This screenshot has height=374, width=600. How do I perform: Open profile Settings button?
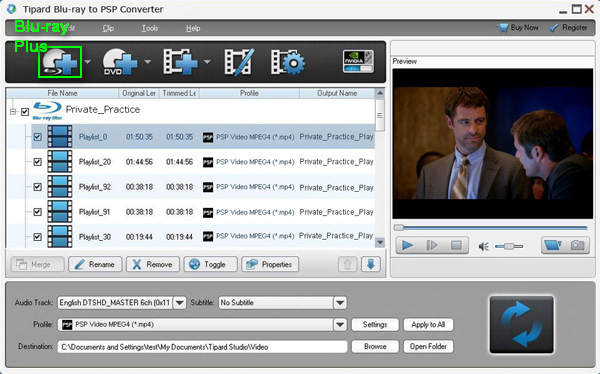click(x=375, y=325)
